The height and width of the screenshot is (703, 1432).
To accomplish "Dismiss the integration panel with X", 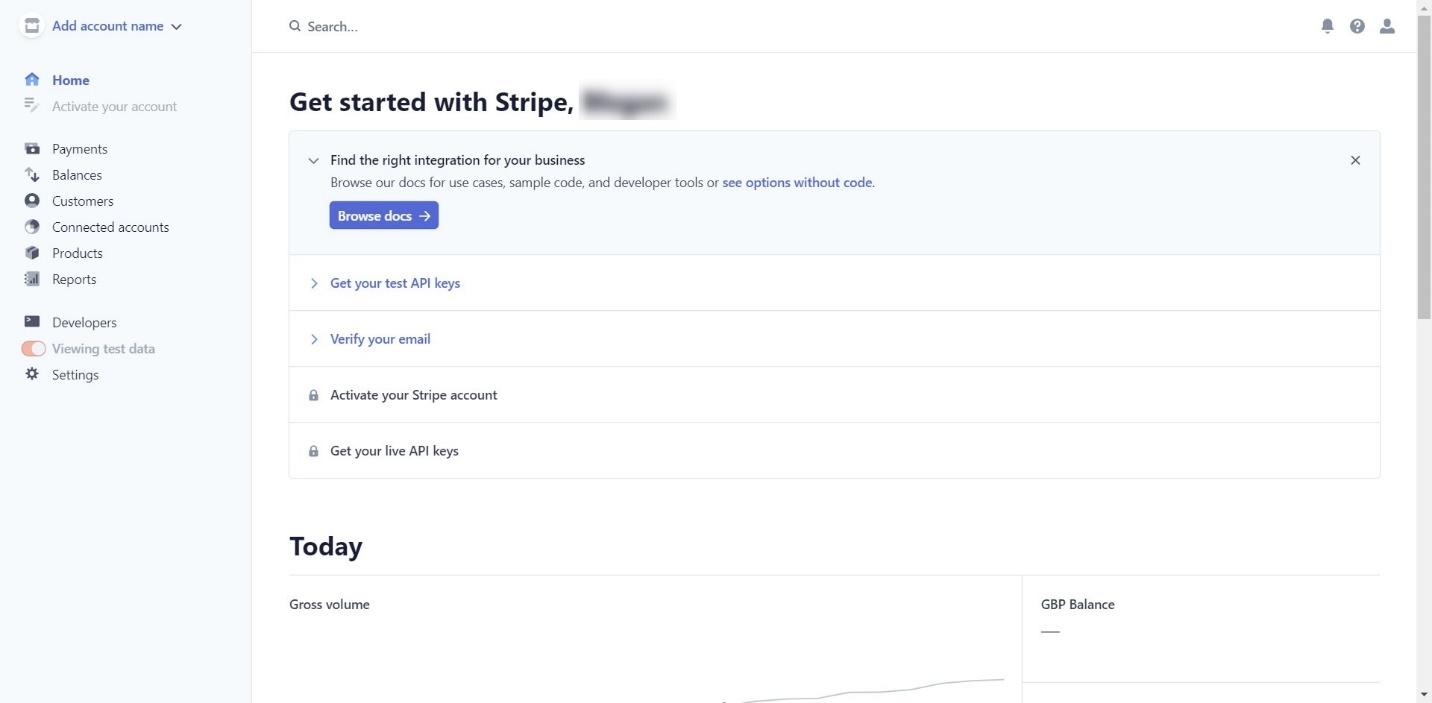I will [1355, 160].
